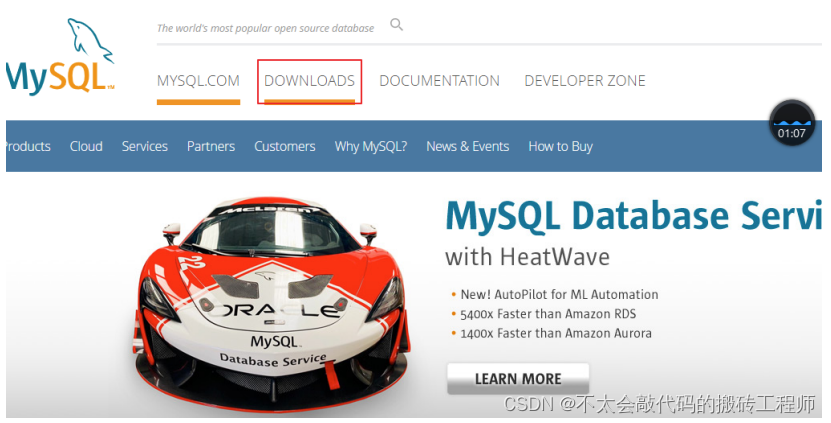Select the How to Buy menu item

561,147
